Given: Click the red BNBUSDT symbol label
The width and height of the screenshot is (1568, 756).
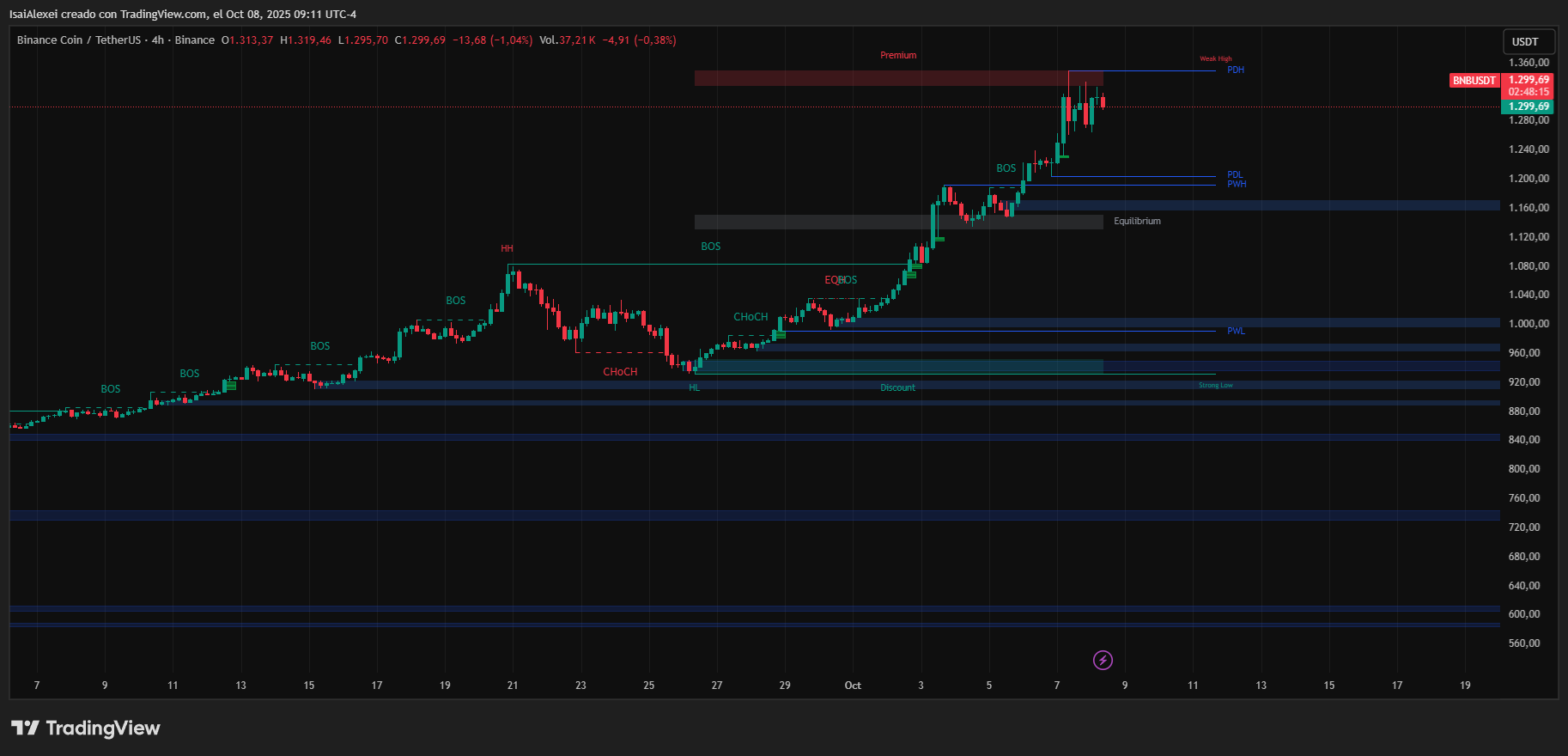Looking at the screenshot, I should tap(1474, 80).
